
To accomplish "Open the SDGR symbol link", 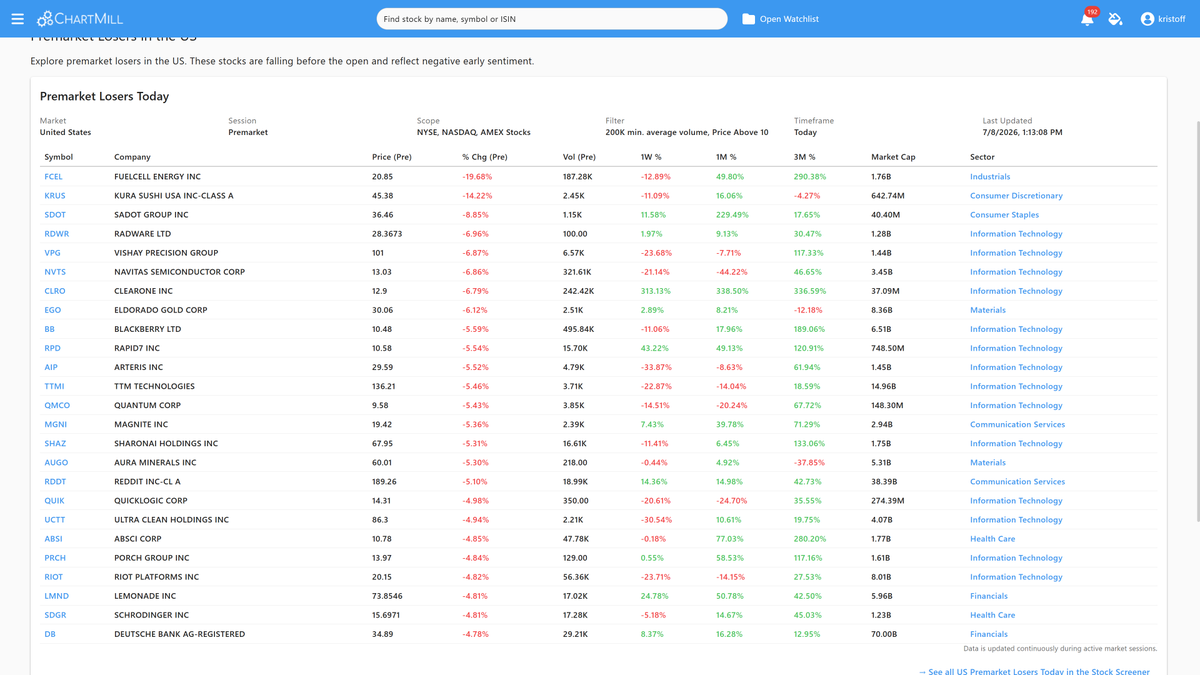I will (55, 615).
